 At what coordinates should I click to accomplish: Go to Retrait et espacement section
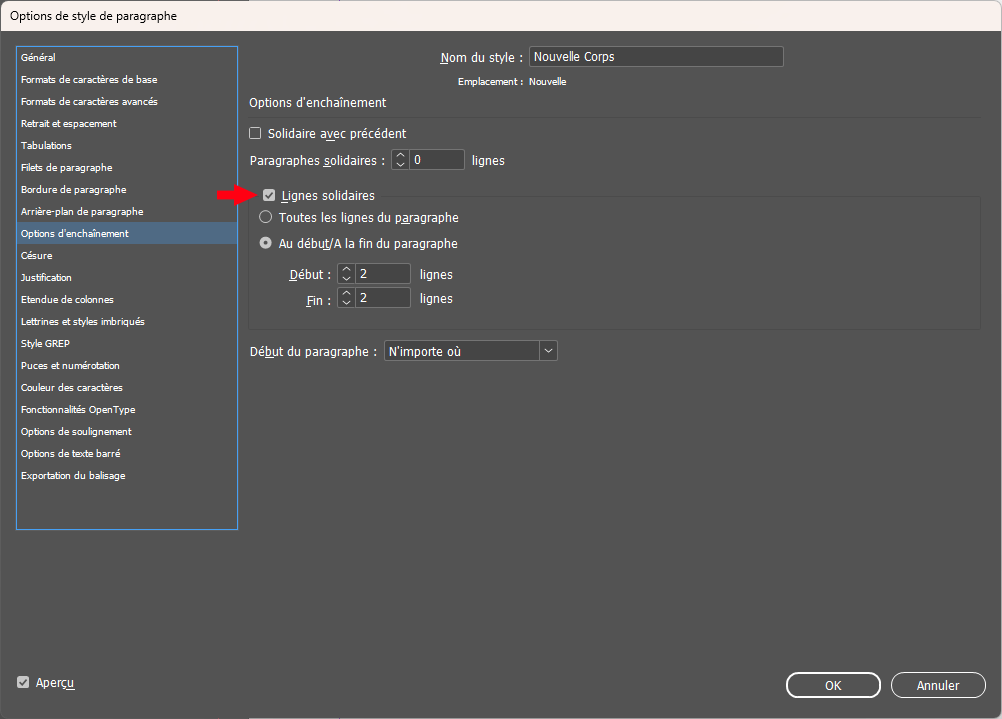point(69,124)
